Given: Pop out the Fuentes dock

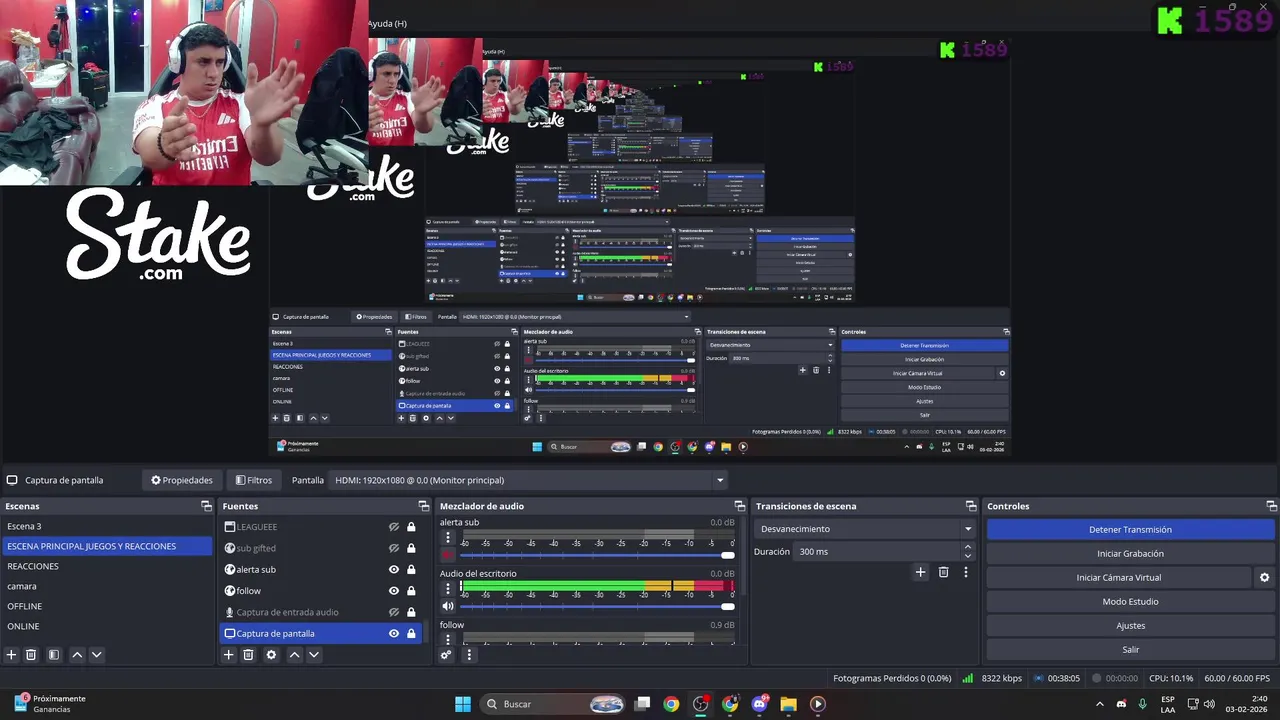Looking at the screenshot, I should tap(423, 506).
